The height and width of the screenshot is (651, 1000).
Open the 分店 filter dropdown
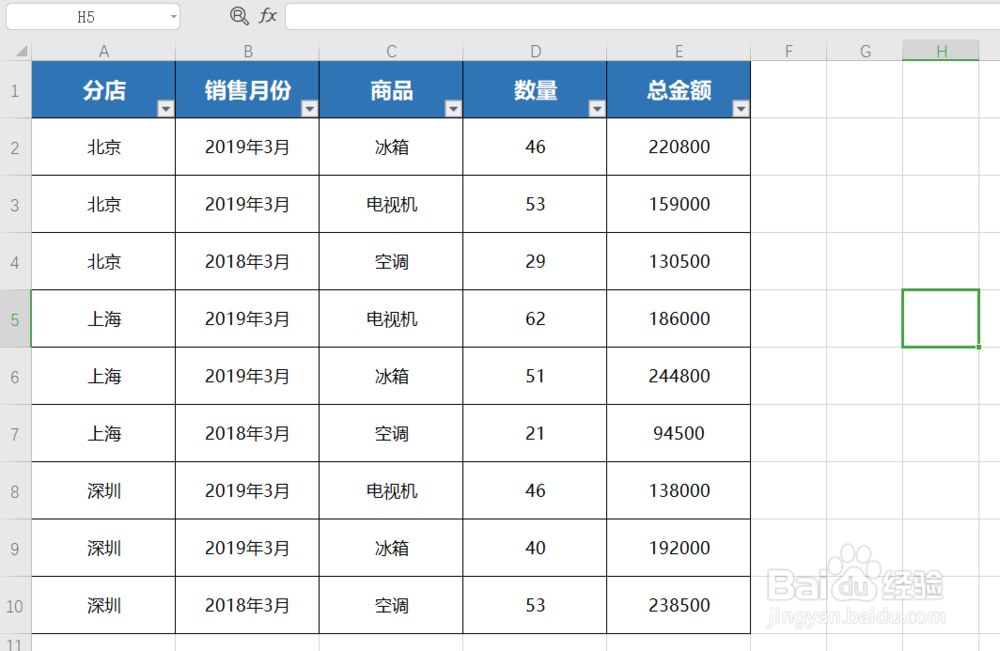coord(165,109)
